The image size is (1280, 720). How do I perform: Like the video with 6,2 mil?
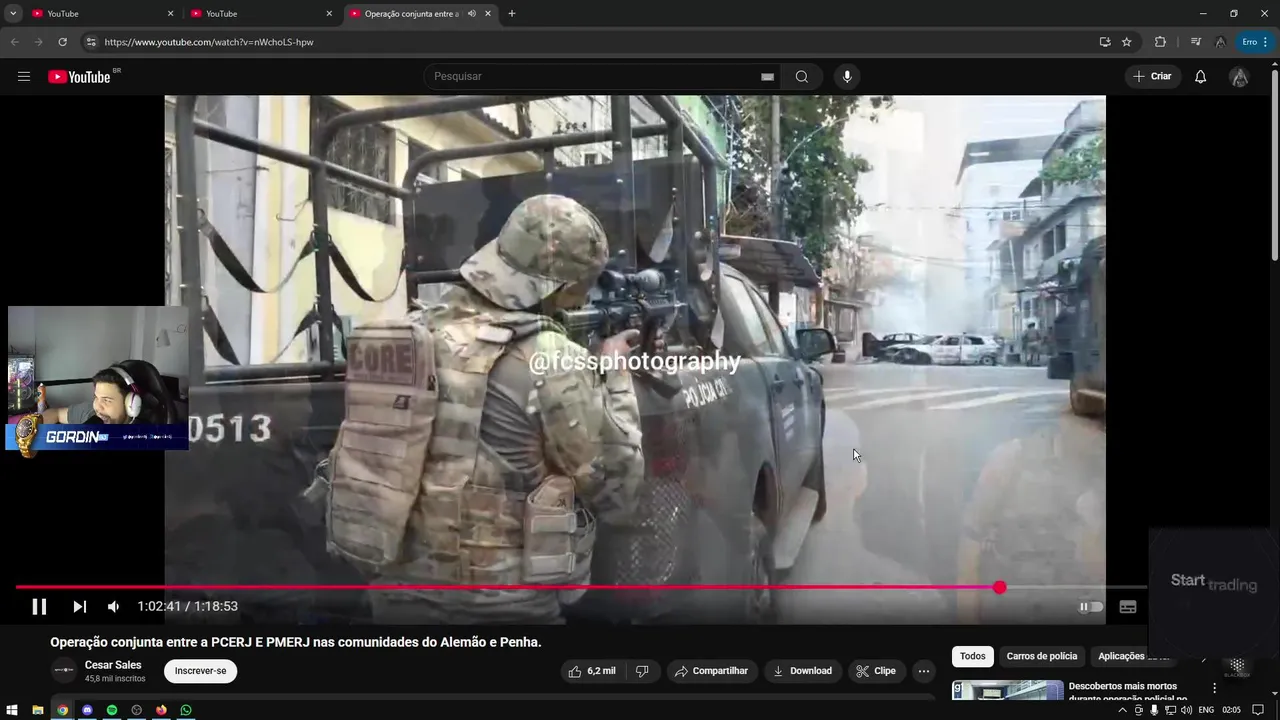[x=591, y=671]
